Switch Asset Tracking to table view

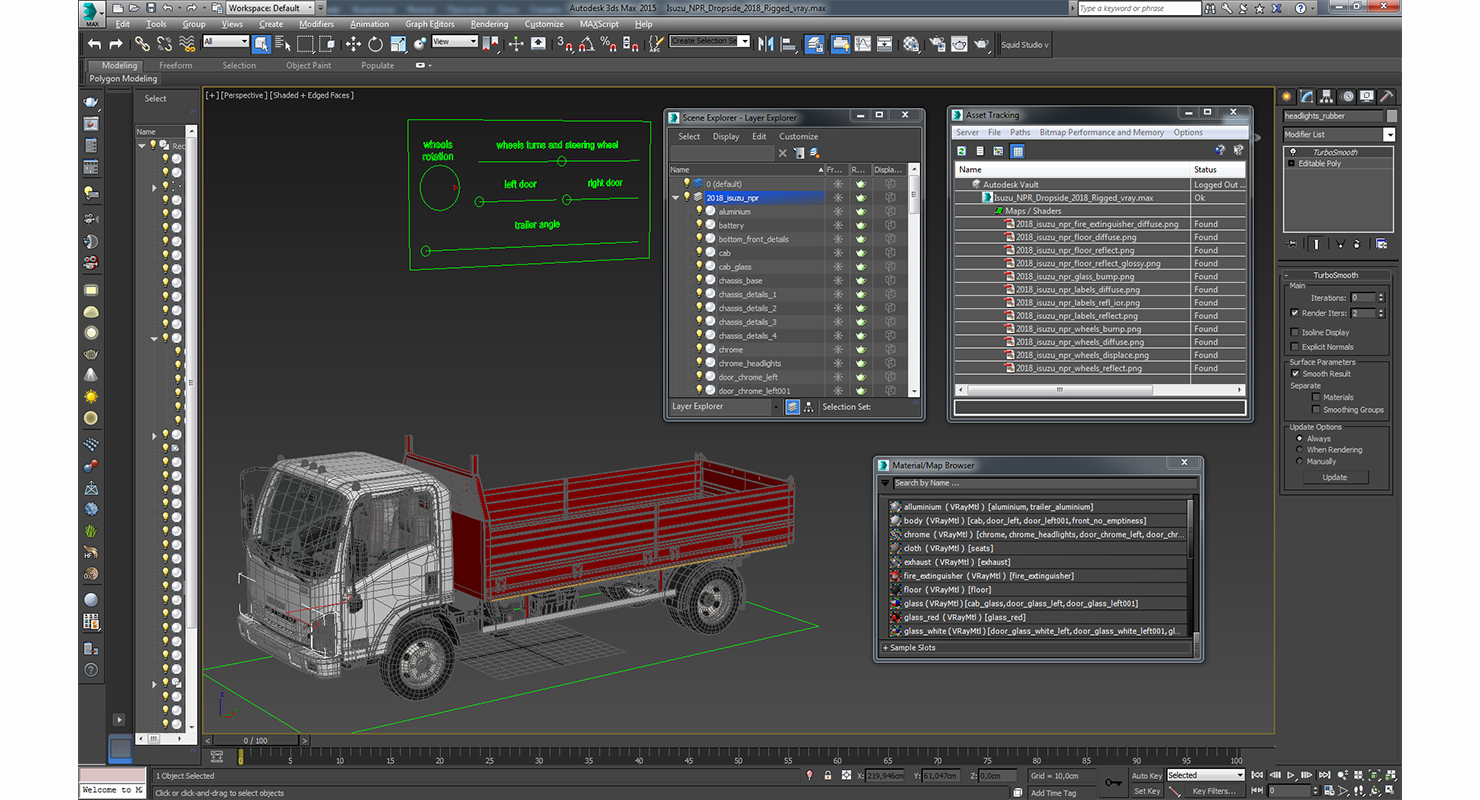(1017, 151)
